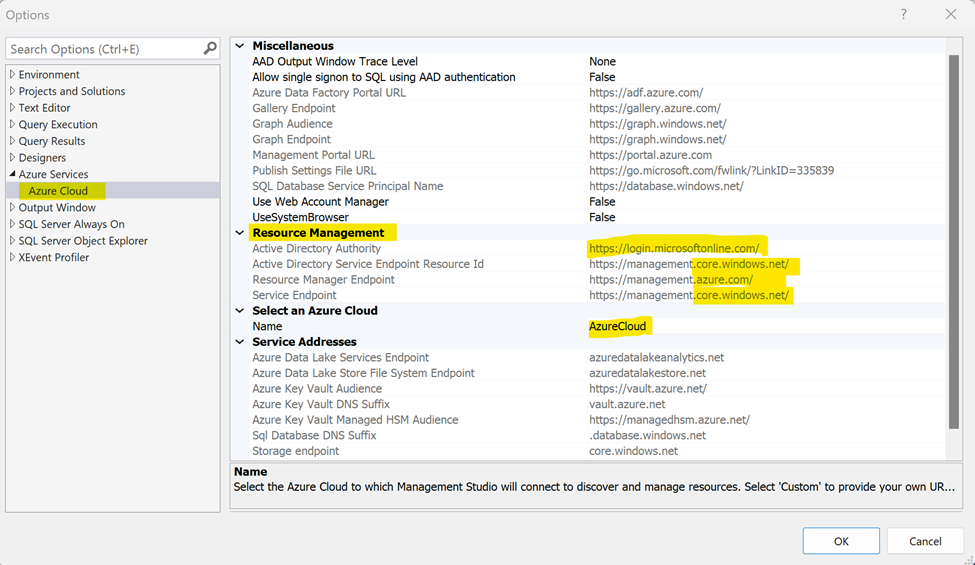This screenshot has height=565, width=975.
Task: Expand the Output Window node arrow
Action: click(x=12, y=207)
